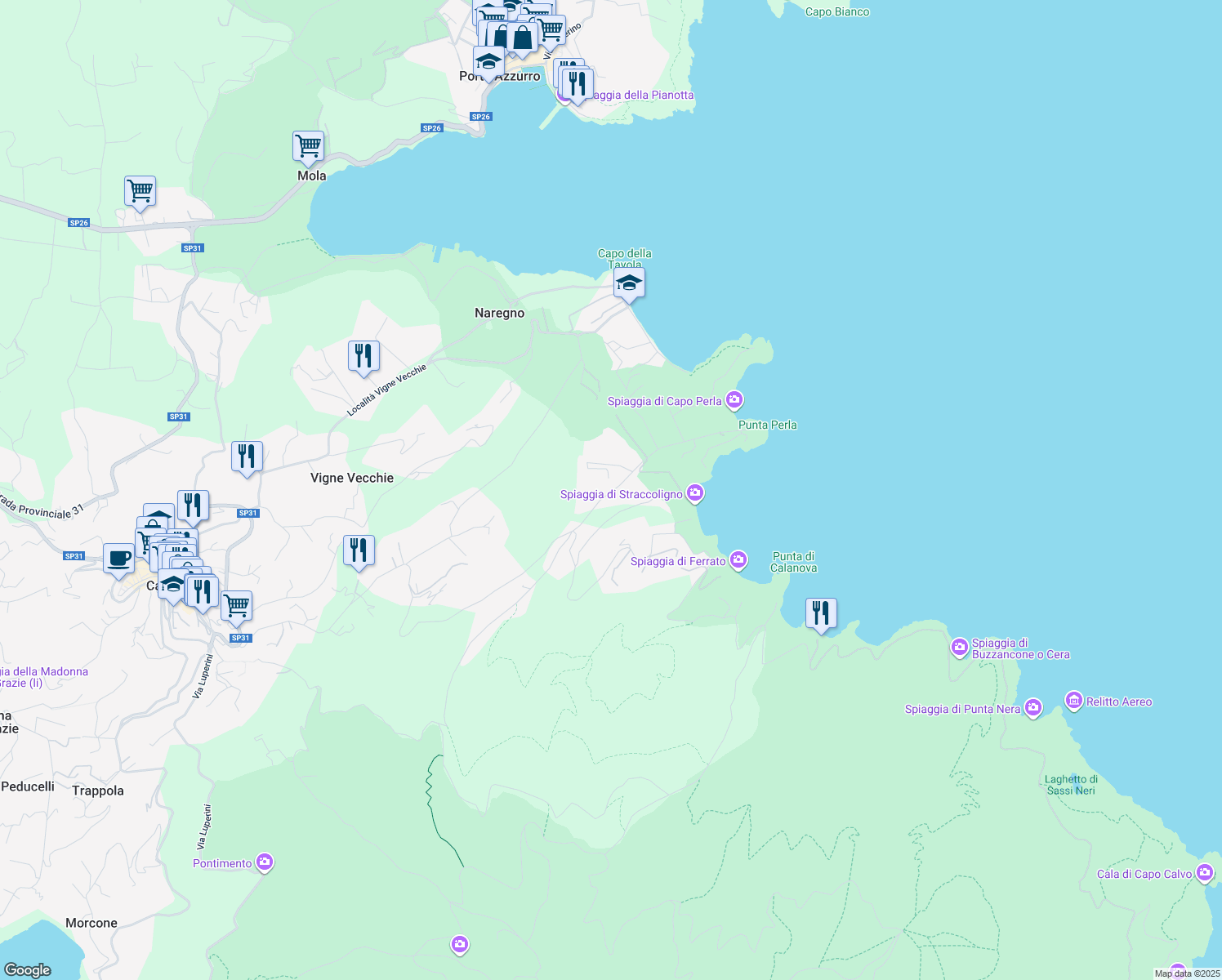This screenshot has height=980, width=1222.
Task: Click the Mola town label
Action: click(x=312, y=176)
